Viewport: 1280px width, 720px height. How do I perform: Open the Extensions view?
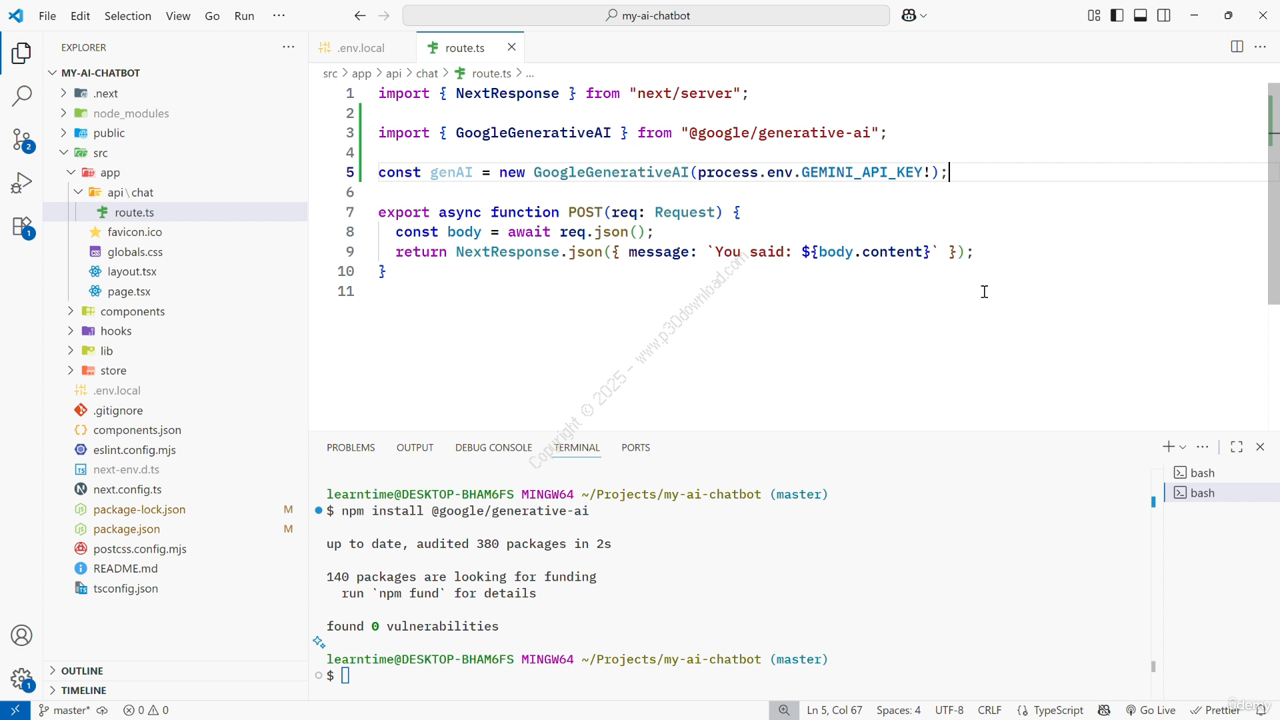(21, 227)
